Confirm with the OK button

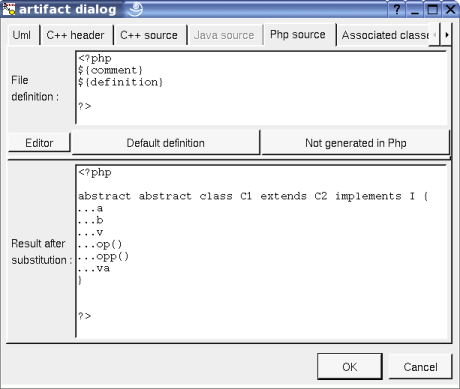(350, 367)
